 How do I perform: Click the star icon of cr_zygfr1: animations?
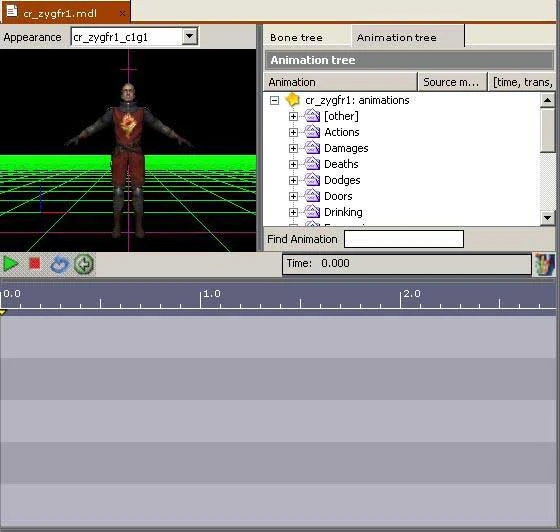point(292,100)
